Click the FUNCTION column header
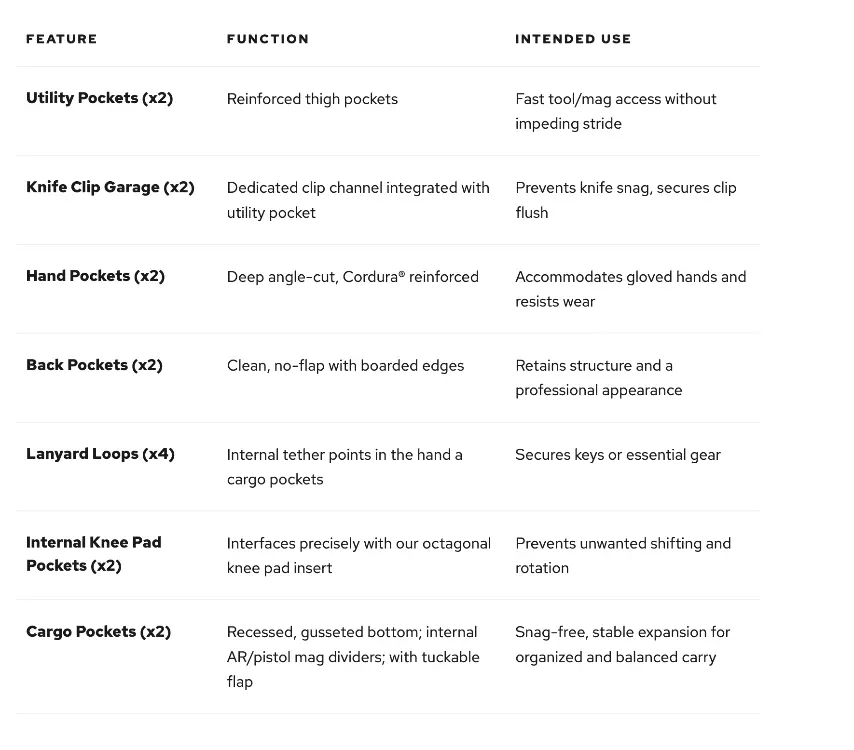Screen dimensions: 854x750 (x=267, y=39)
